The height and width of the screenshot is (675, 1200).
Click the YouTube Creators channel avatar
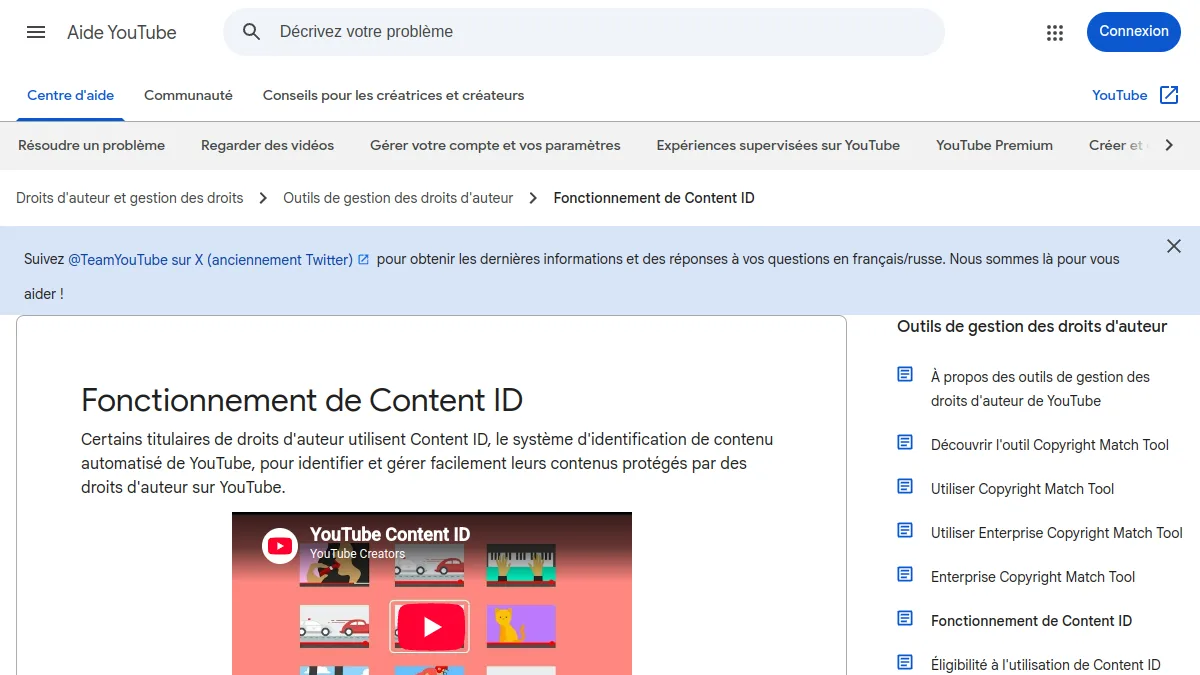pos(280,545)
